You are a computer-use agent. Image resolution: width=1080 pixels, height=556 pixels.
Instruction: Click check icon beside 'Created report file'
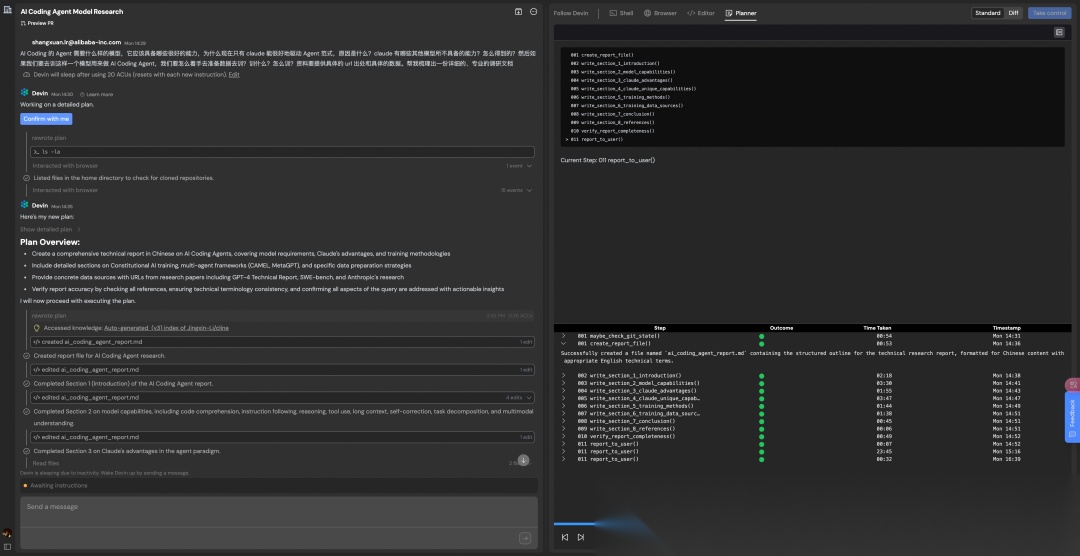point(26,356)
